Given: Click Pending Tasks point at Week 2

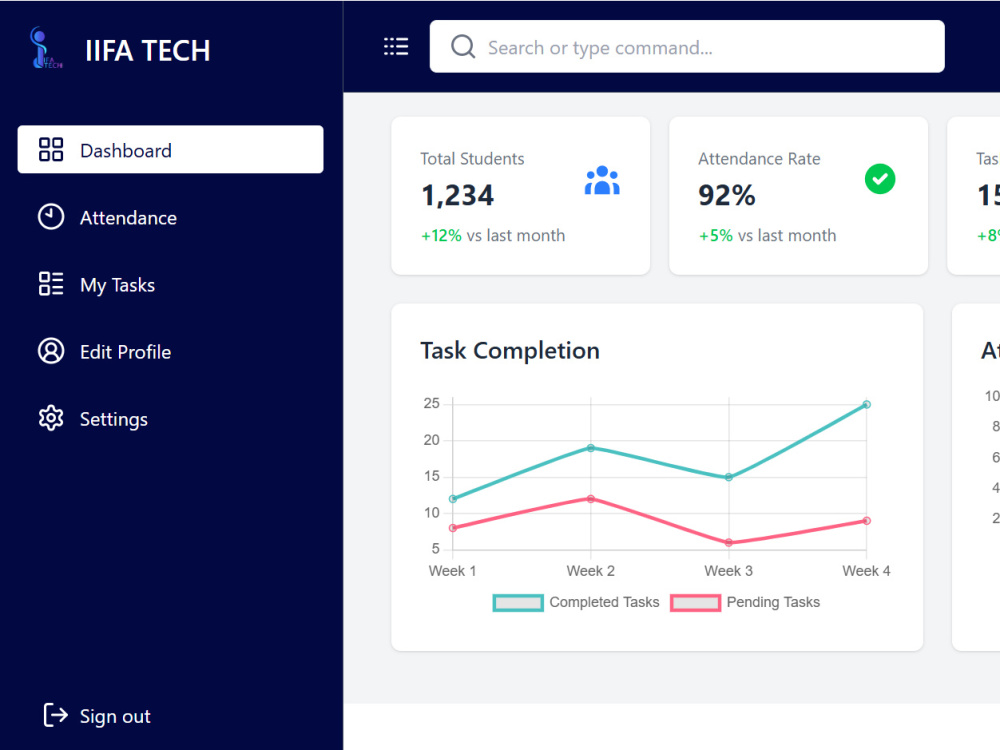Looking at the screenshot, I should (591, 499).
